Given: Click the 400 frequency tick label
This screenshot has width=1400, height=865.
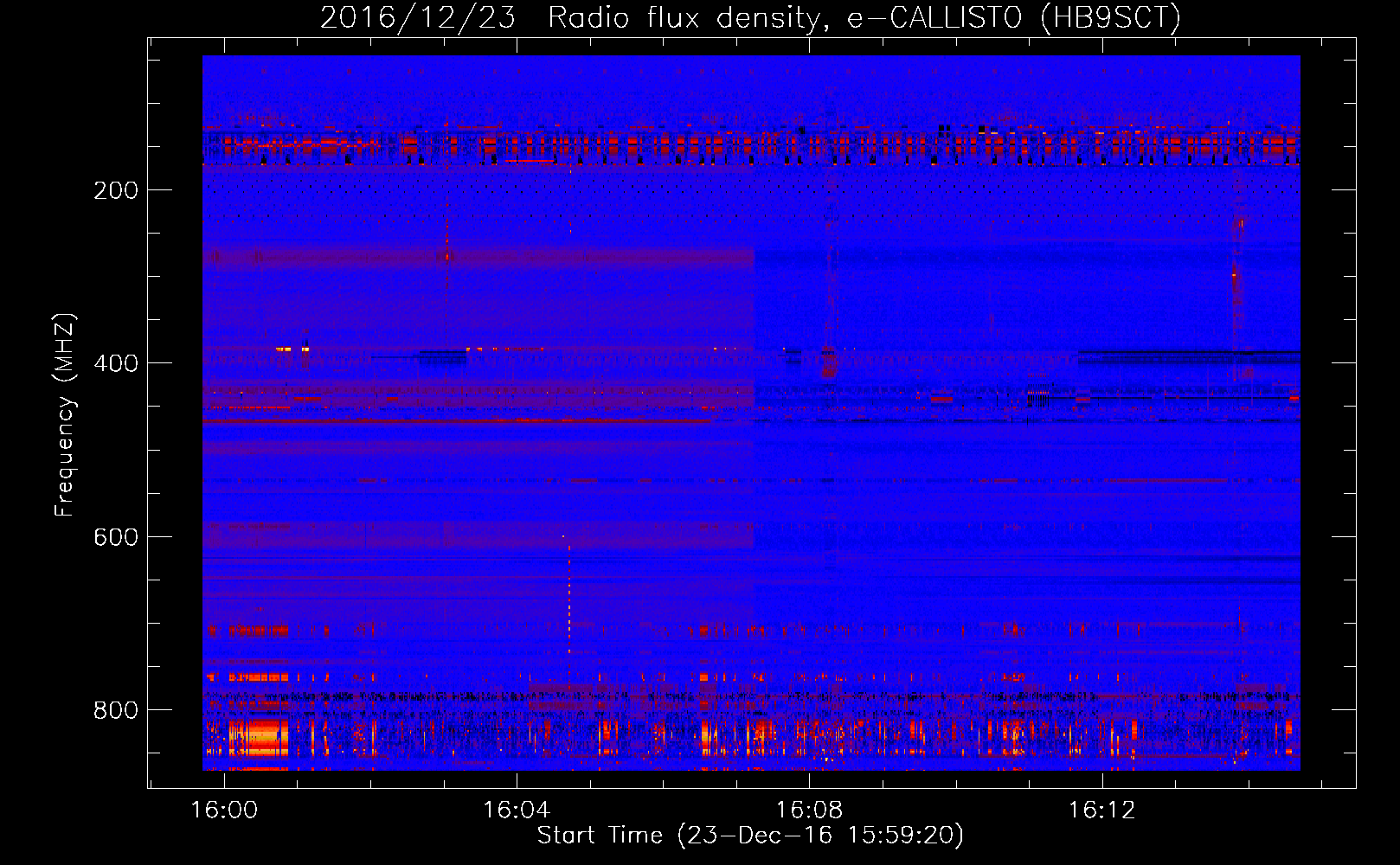Looking at the screenshot, I should coord(116,363).
